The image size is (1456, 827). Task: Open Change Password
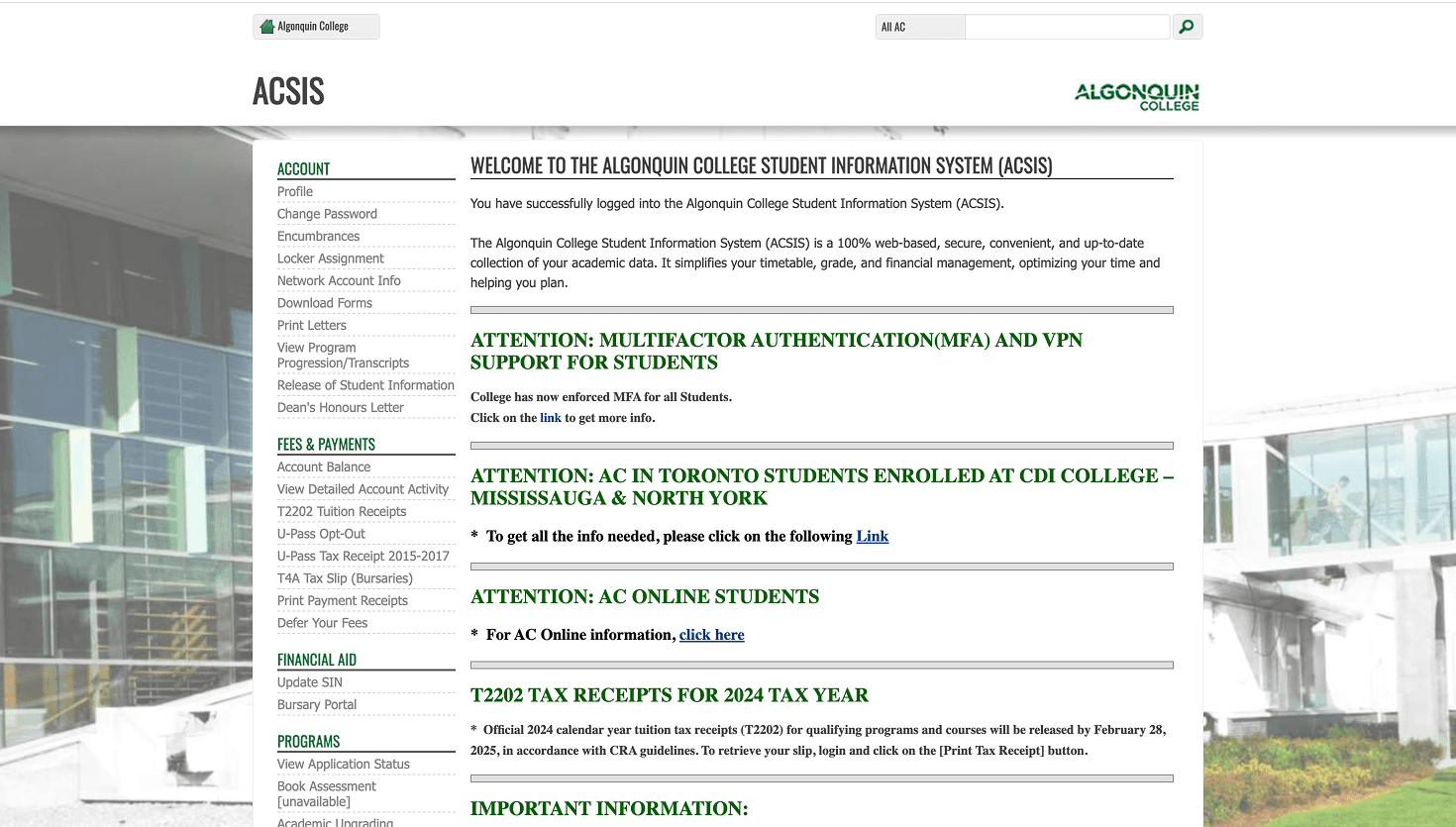pyautogui.click(x=327, y=214)
